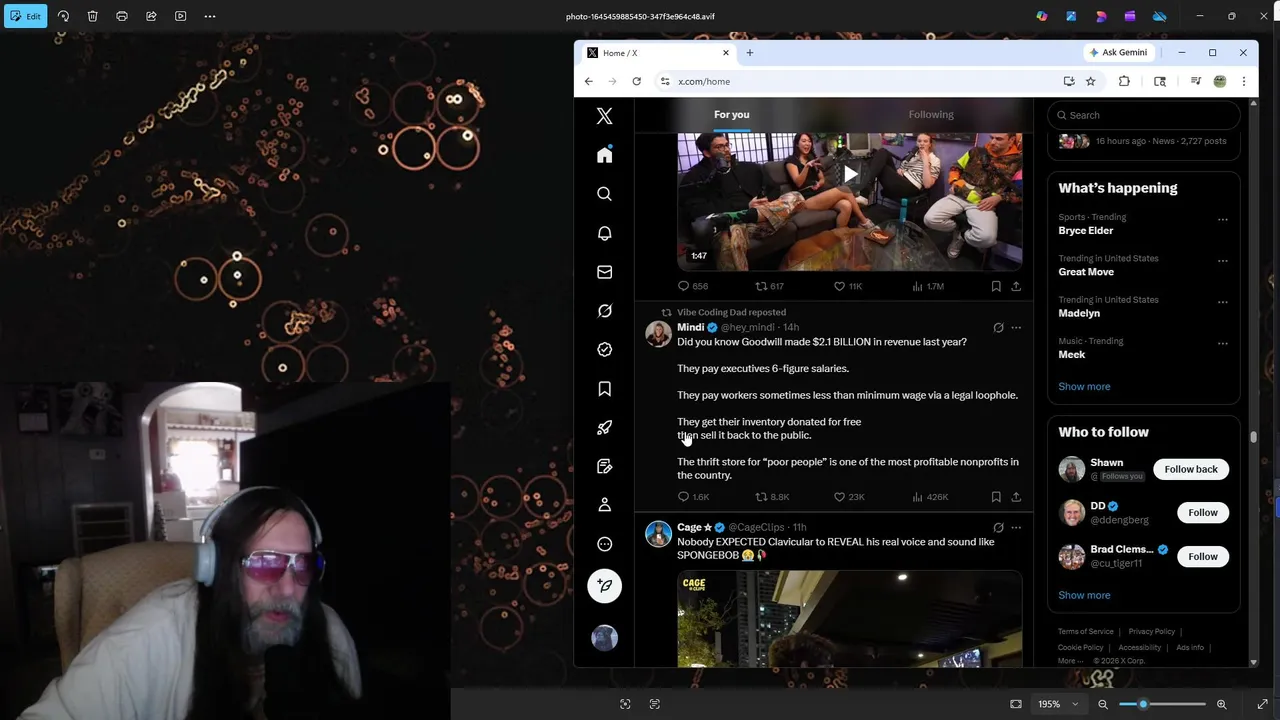Image resolution: width=1280 pixels, height=720 pixels.
Task: Click the fit-to-window icon beside 195%
Action: click(x=1016, y=704)
